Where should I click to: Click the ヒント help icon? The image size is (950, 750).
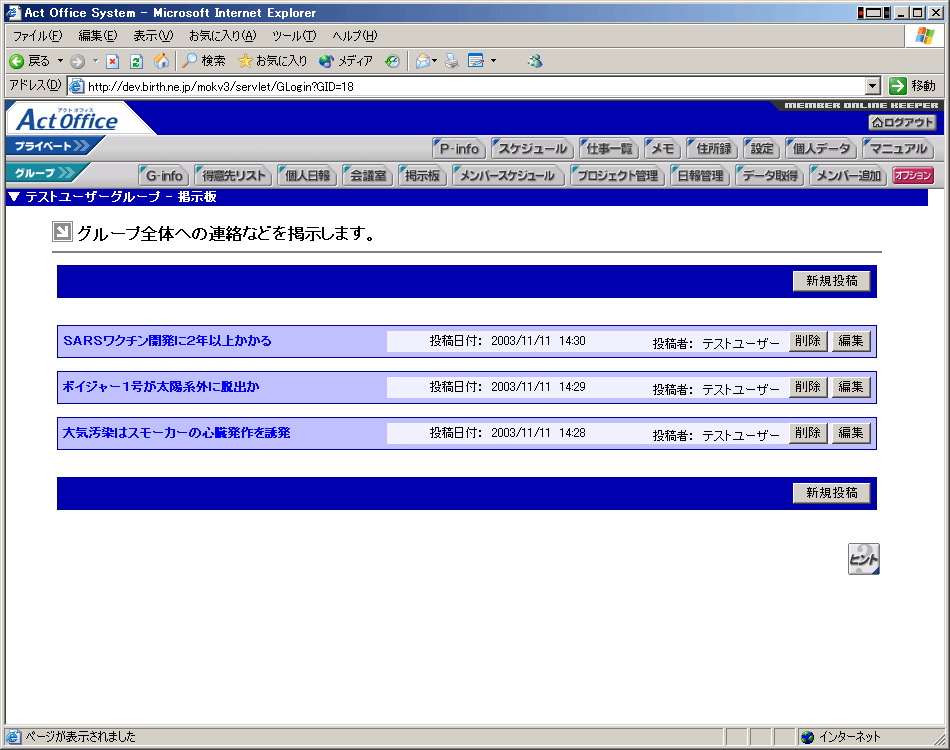click(863, 559)
